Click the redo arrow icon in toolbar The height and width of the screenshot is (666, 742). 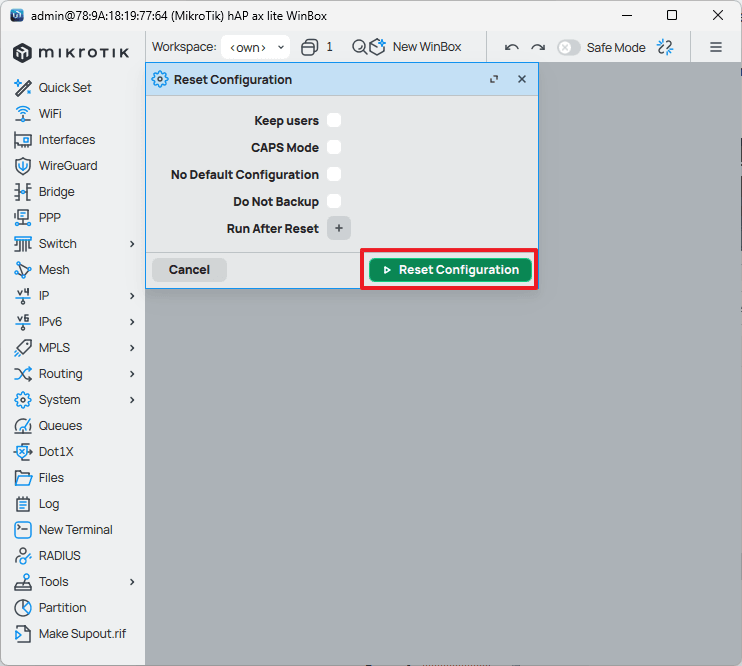tap(538, 47)
